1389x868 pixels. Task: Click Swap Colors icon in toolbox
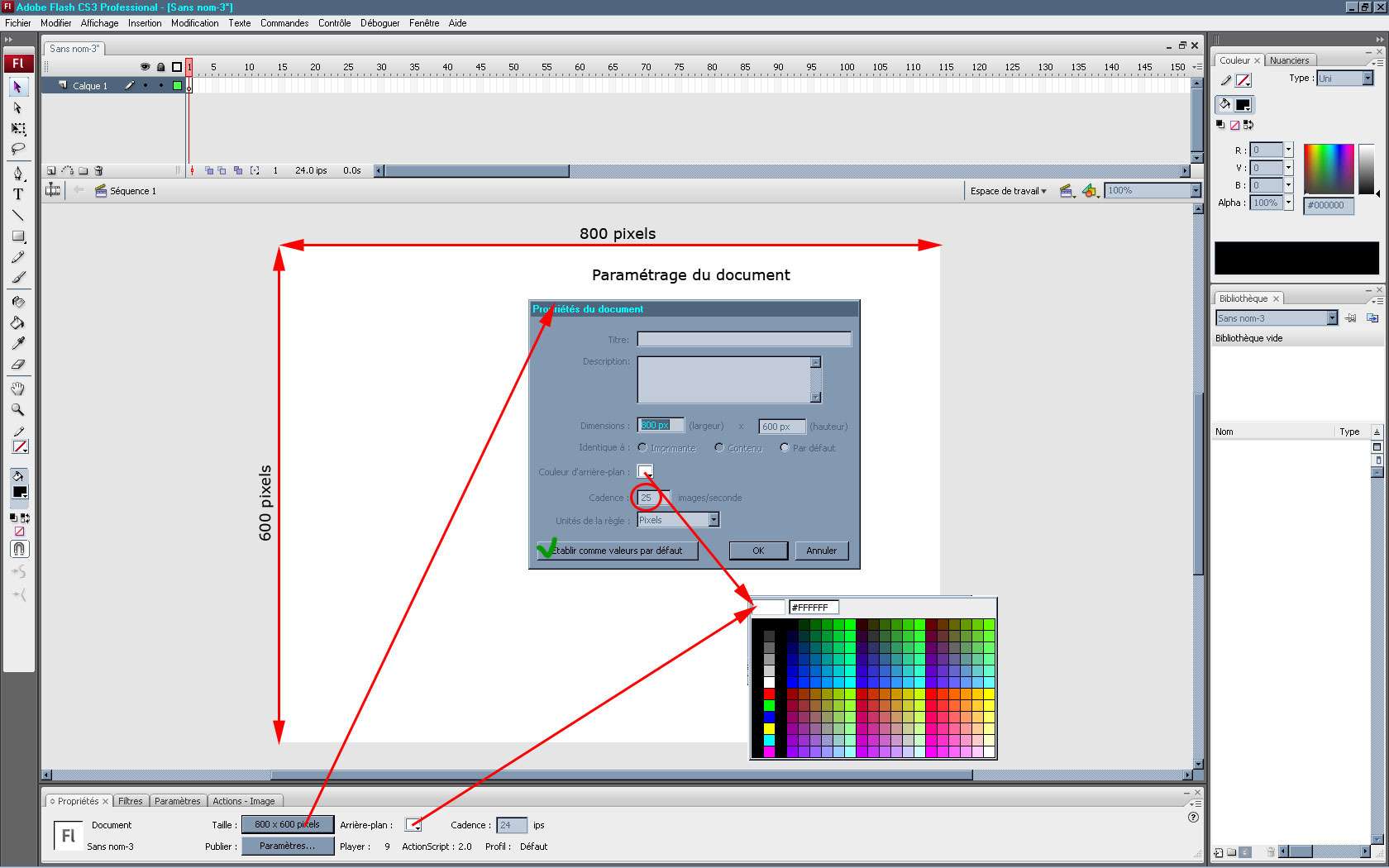point(25,518)
